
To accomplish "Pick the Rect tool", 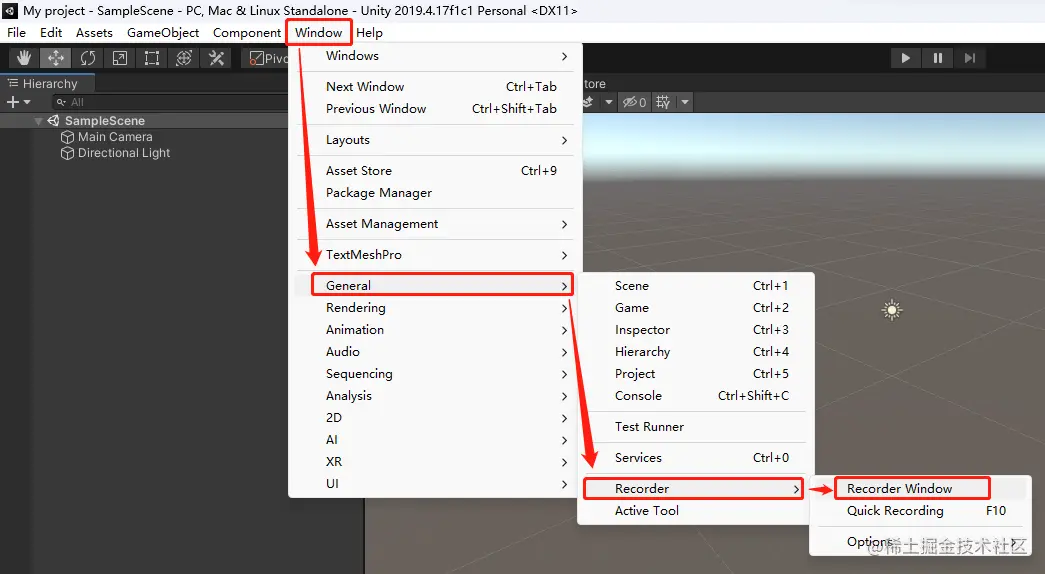I will (x=152, y=58).
